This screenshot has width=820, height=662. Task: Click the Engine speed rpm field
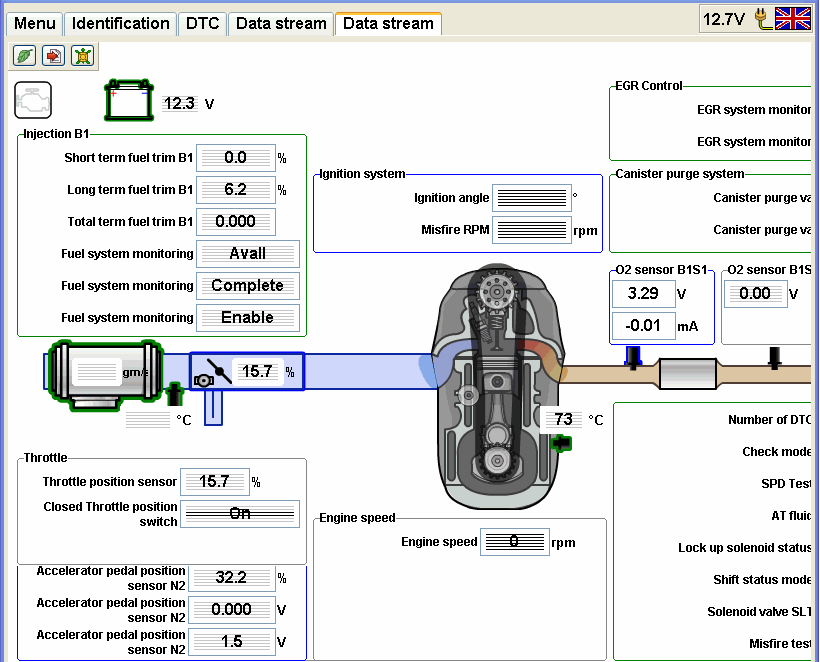click(x=514, y=542)
